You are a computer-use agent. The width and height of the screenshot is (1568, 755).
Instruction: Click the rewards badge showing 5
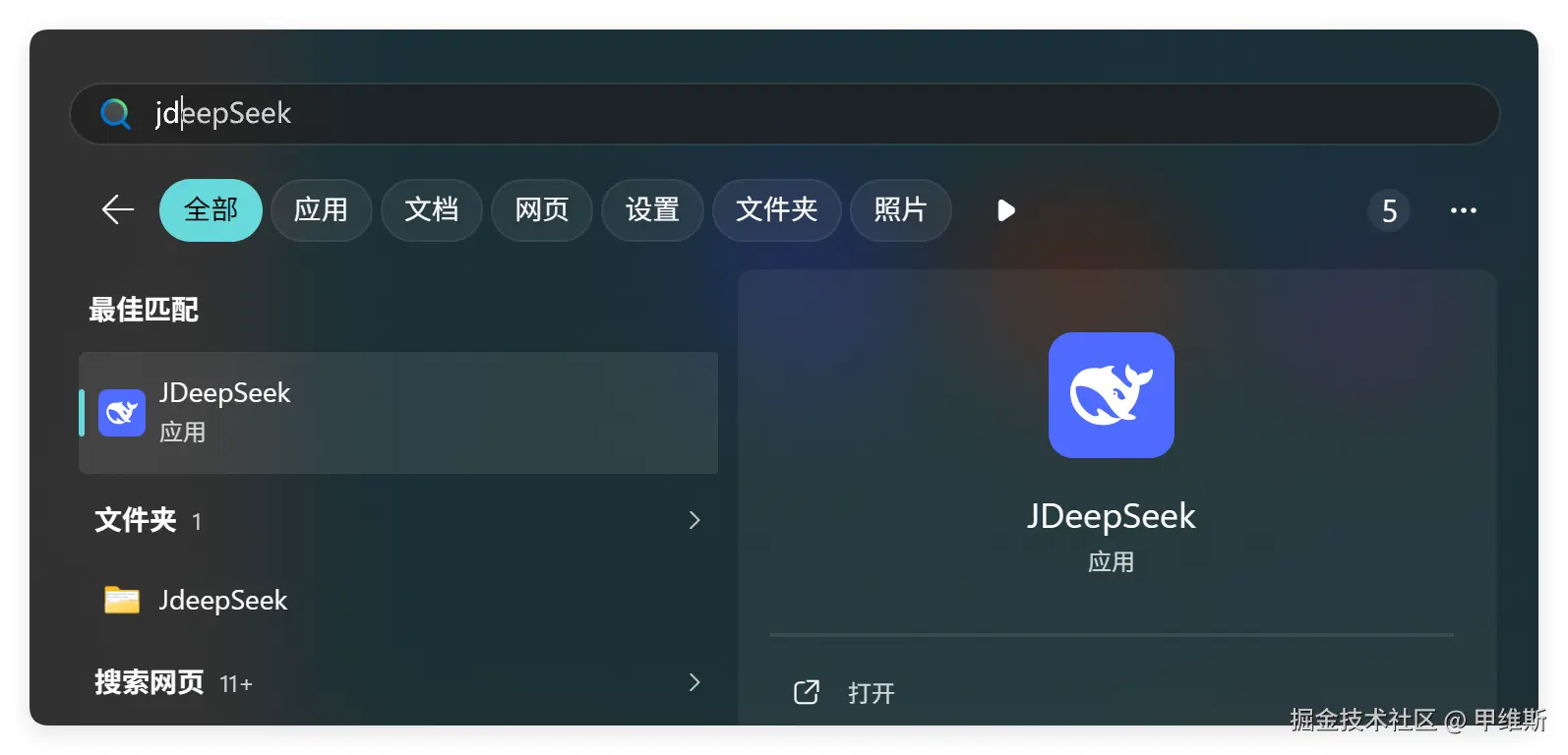pos(1389,210)
